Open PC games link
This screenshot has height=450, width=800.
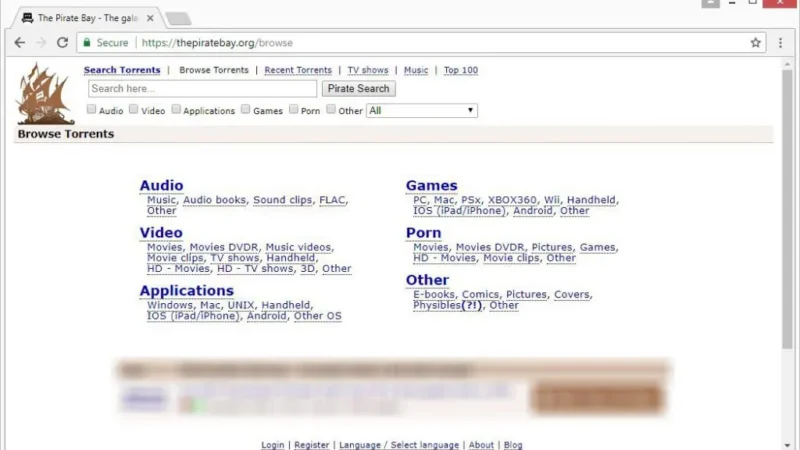tap(420, 200)
